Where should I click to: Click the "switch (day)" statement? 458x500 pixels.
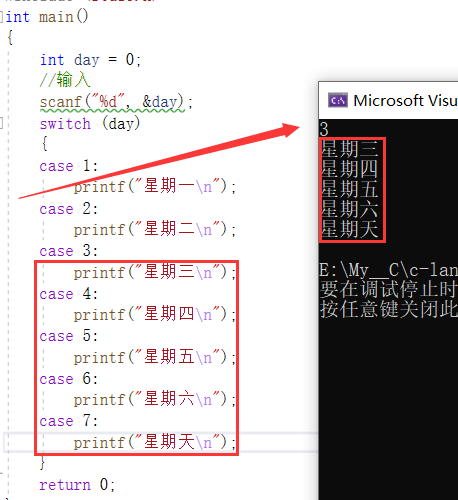point(90,124)
